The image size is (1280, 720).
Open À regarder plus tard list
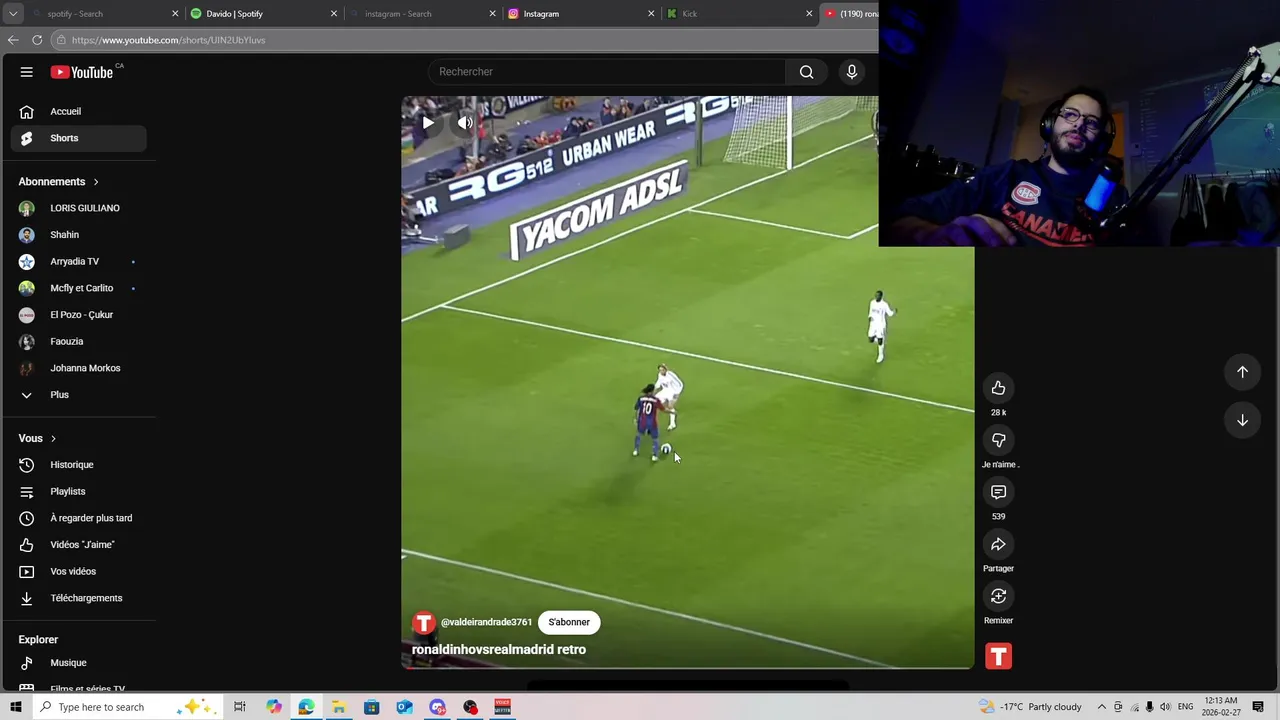(79, 518)
